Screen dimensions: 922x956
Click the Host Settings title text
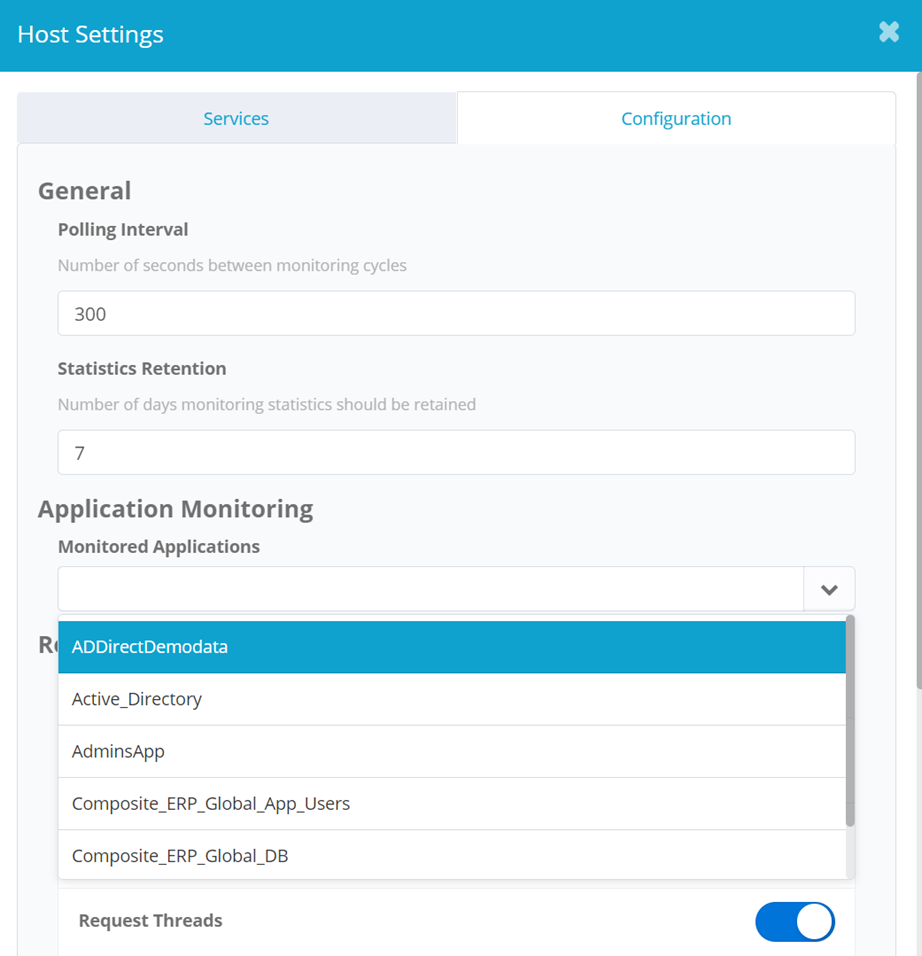pos(91,35)
